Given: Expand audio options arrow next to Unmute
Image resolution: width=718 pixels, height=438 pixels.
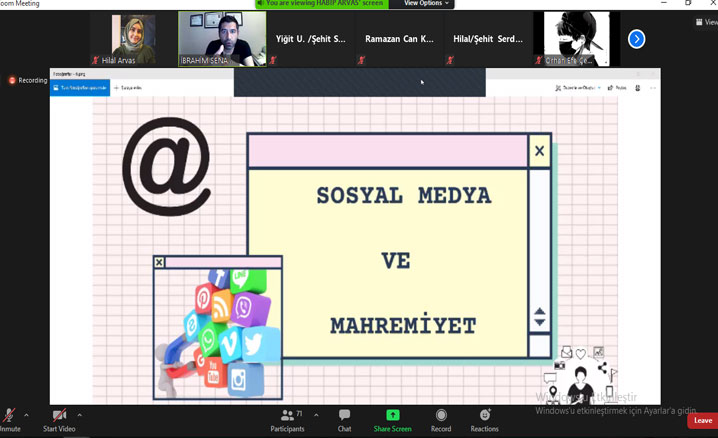Looking at the screenshot, I should [26, 415].
